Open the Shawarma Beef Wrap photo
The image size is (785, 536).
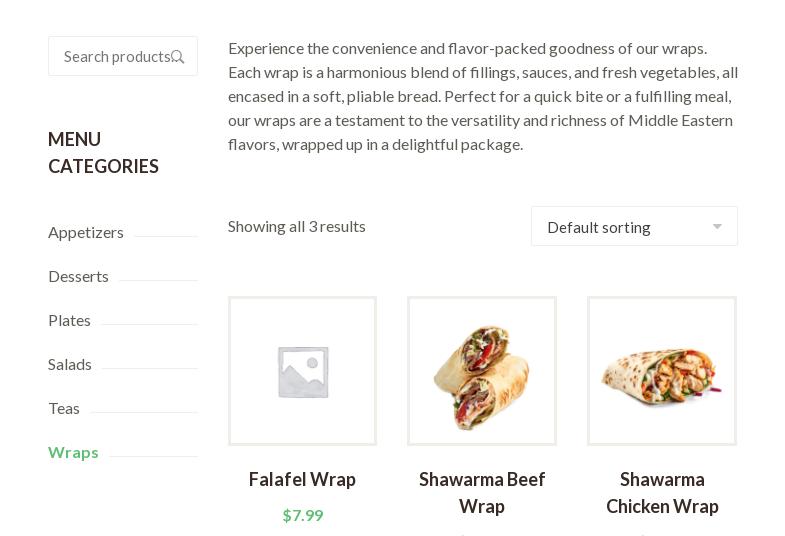pyautogui.click(x=482, y=371)
